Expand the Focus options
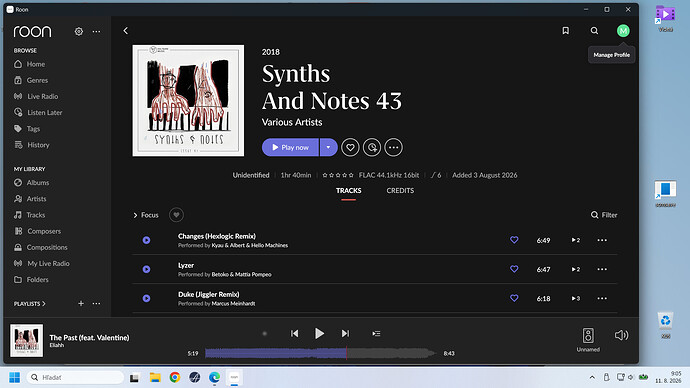The width and height of the screenshot is (690, 388). [146, 215]
